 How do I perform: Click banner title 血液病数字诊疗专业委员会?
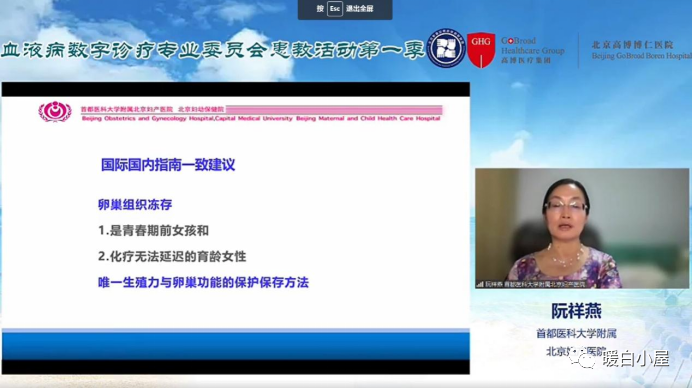coord(134,50)
